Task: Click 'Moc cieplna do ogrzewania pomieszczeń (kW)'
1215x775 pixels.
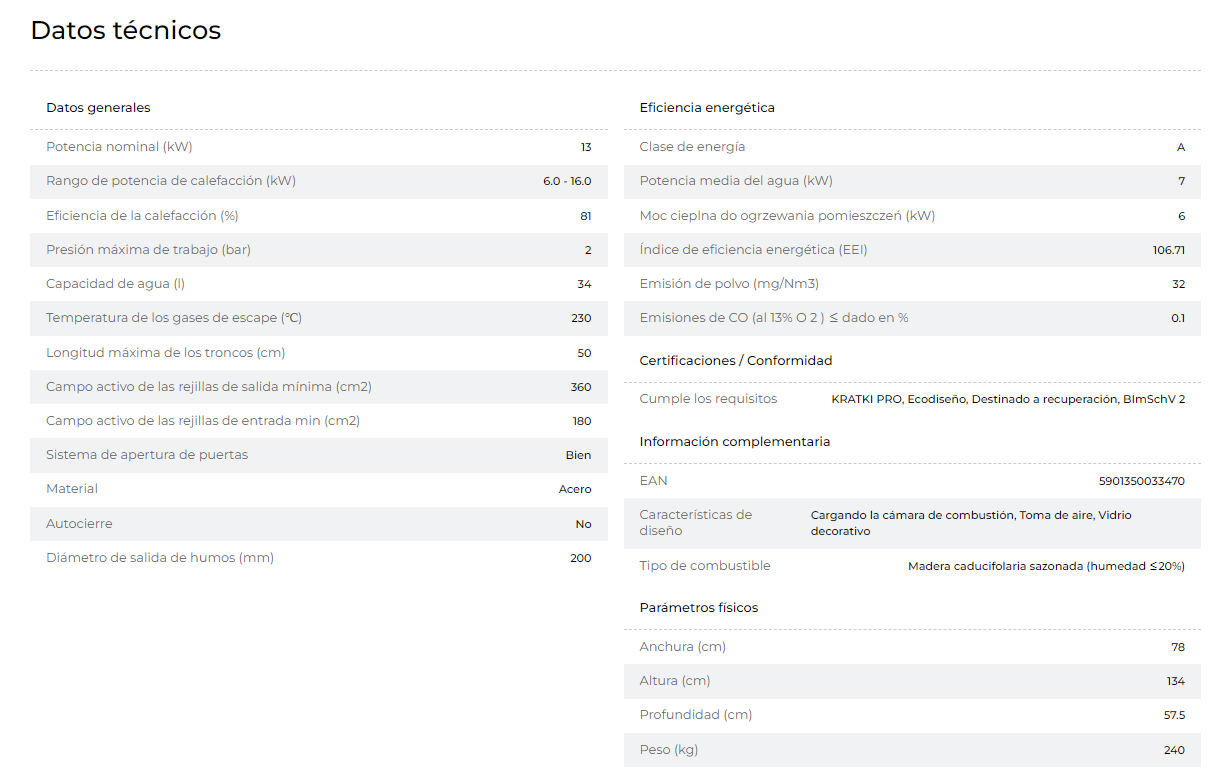Action: point(788,215)
